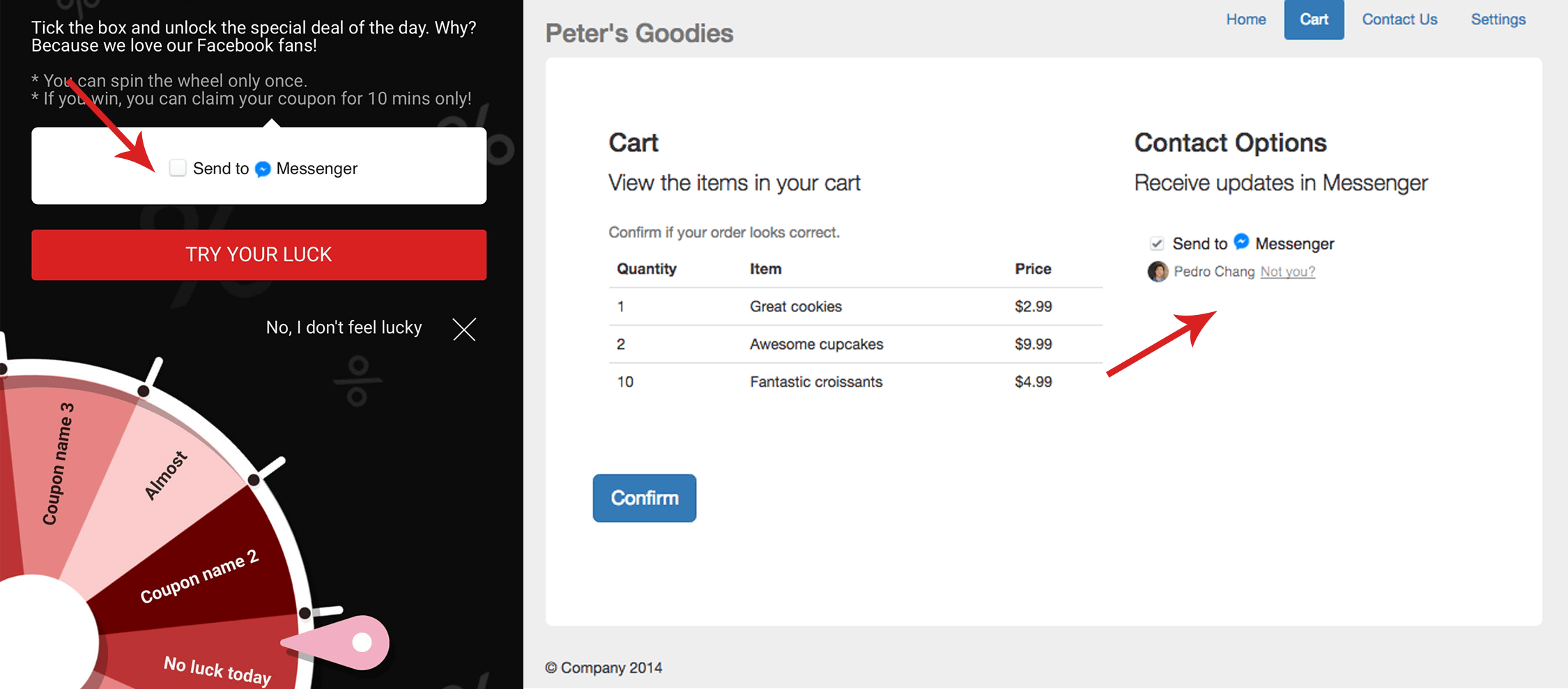This screenshot has width=1568, height=689.
Task: Click Pedro Chang's profile avatar
Action: point(1158,272)
